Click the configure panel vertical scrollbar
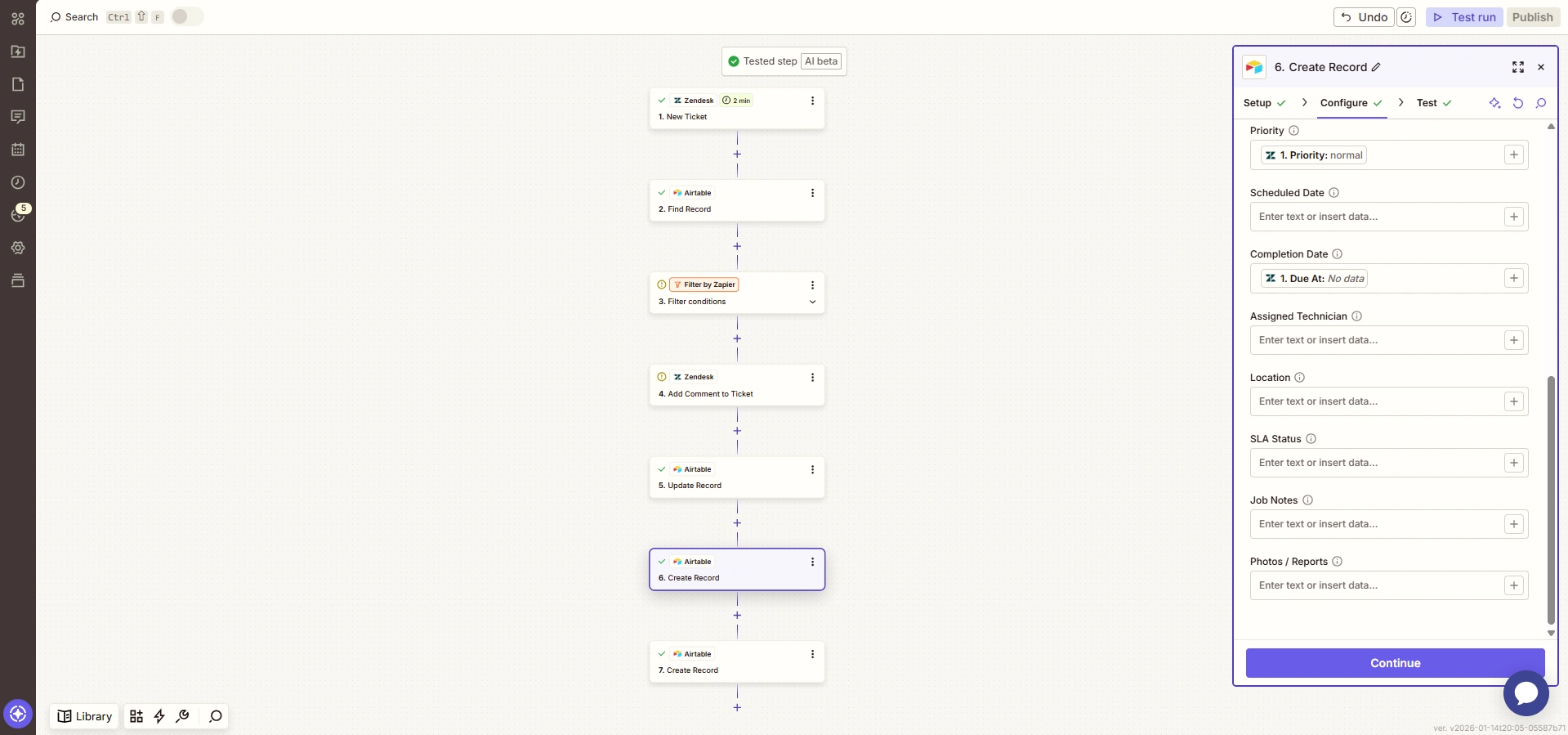 1551,499
